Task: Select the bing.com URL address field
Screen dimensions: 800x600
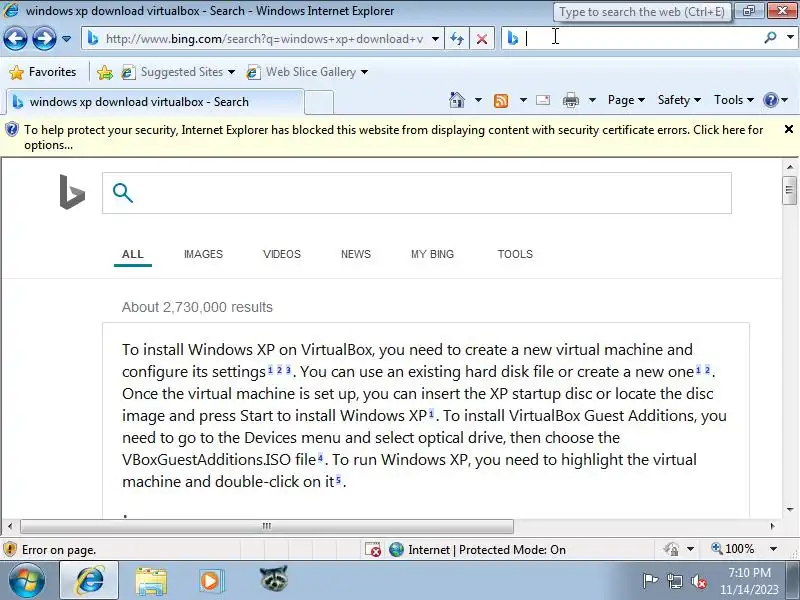Action: (264, 39)
